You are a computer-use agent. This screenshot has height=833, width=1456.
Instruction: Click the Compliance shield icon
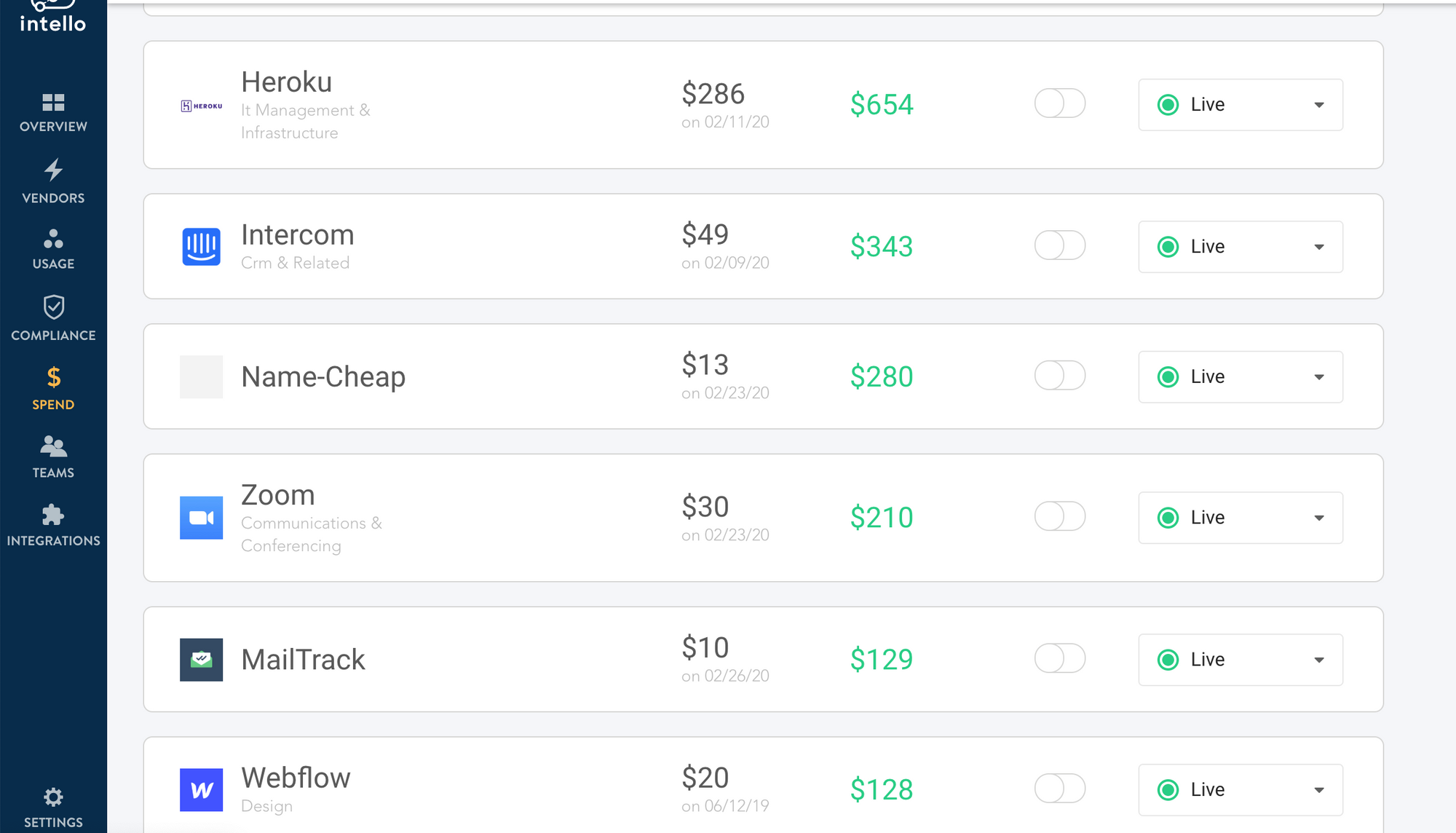point(53,307)
